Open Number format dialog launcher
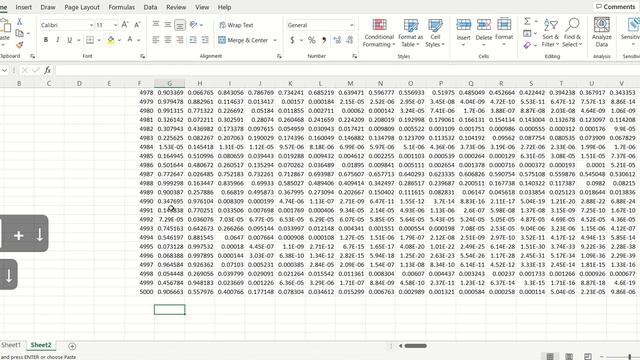Viewport: 640px width, 360px height. point(355,56)
